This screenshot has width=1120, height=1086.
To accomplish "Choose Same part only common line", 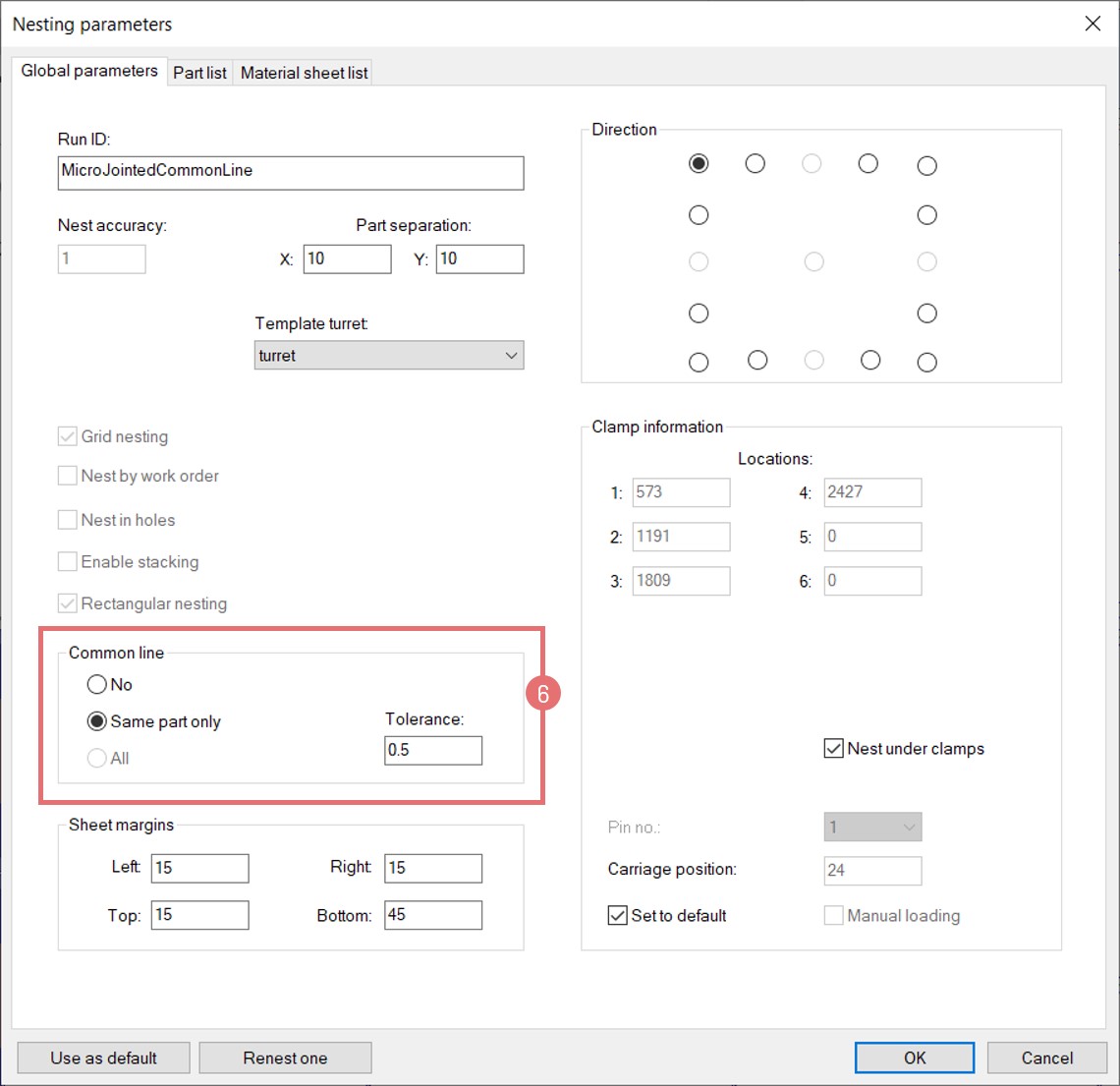I will (x=97, y=721).
